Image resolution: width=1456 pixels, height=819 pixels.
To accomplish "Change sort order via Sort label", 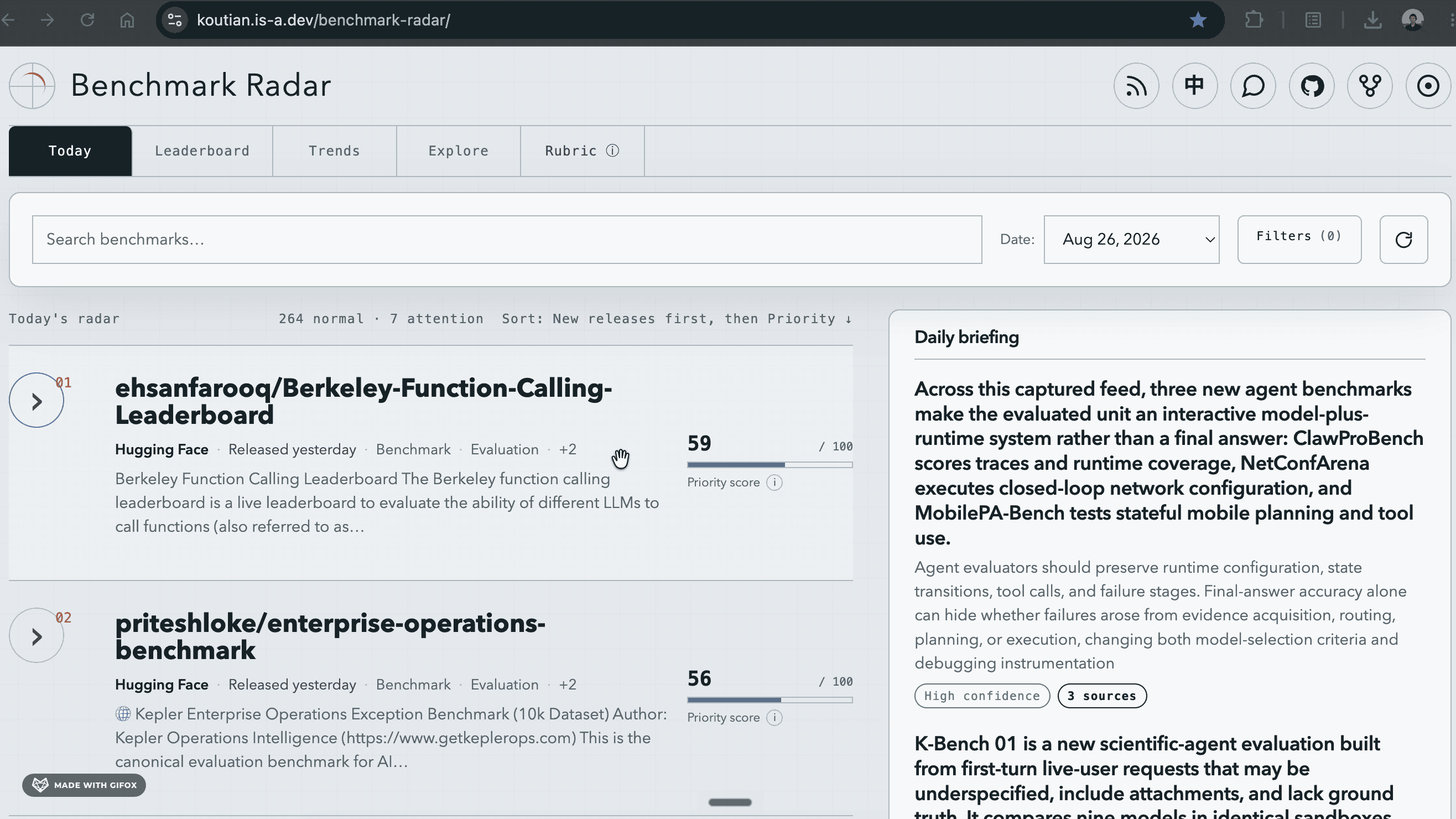I will tap(677, 319).
